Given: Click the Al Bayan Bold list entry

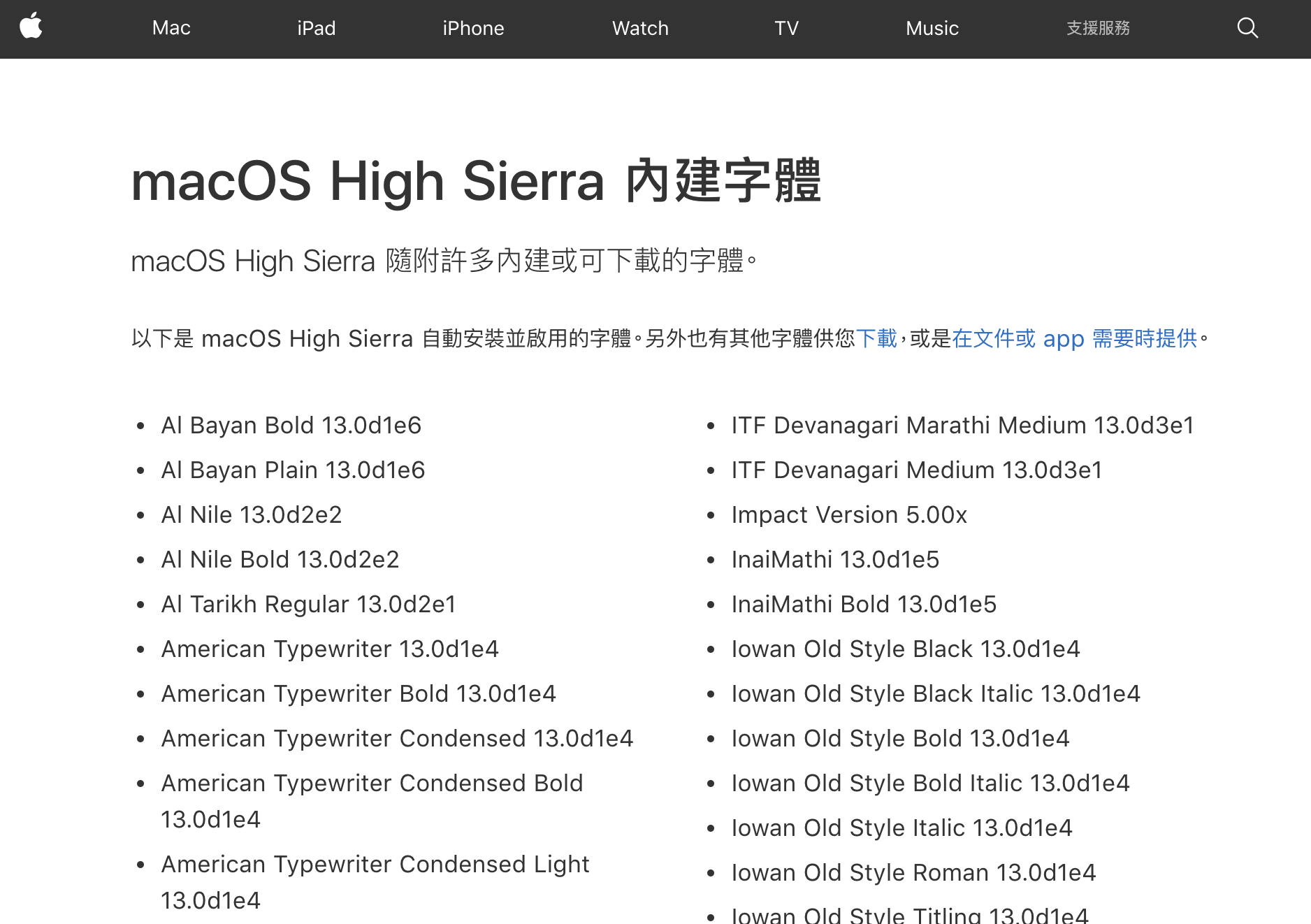Looking at the screenshot, I should pyautogui.click(x=291, y=425).
